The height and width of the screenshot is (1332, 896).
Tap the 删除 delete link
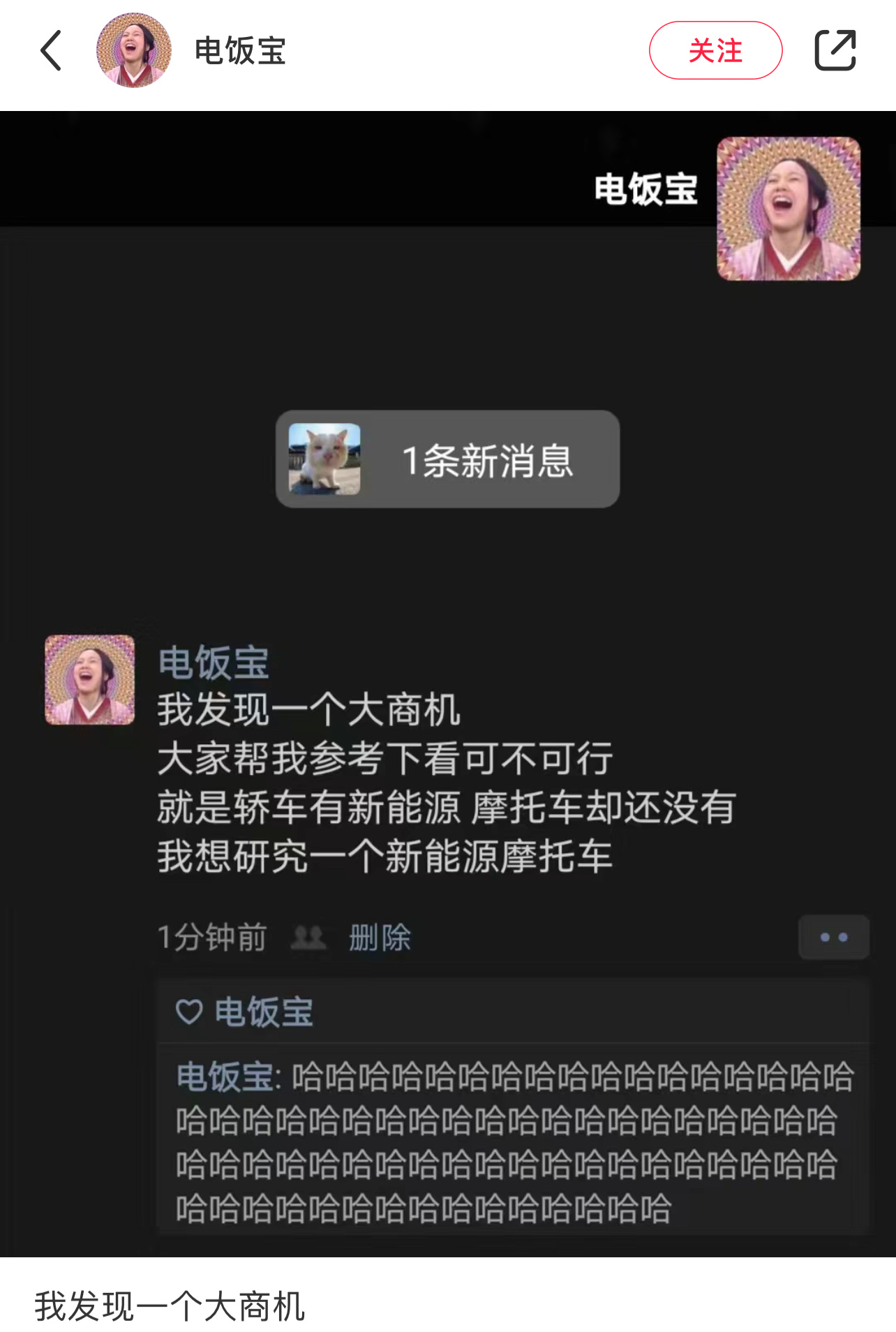(380, 937)
